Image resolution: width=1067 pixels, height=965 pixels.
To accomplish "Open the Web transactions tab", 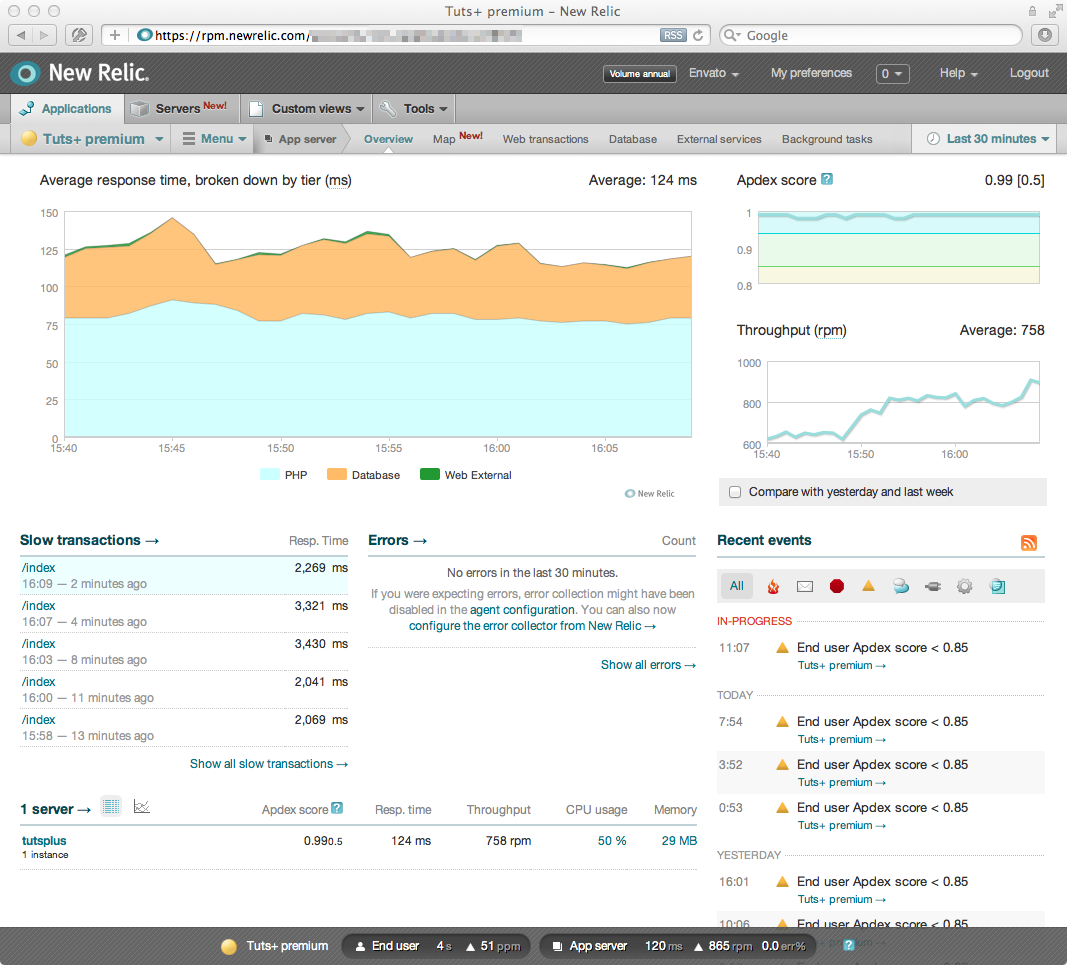I will [x=546, y=139].
